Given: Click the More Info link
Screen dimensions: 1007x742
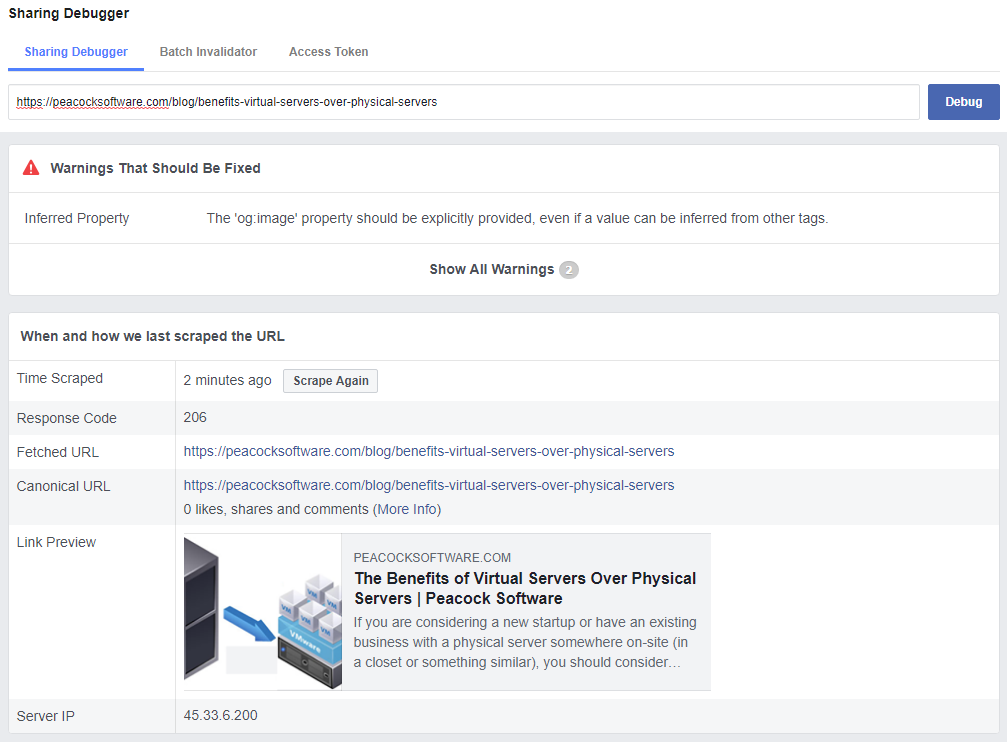Looking at the screenshot, I should (x=408, y=509).
